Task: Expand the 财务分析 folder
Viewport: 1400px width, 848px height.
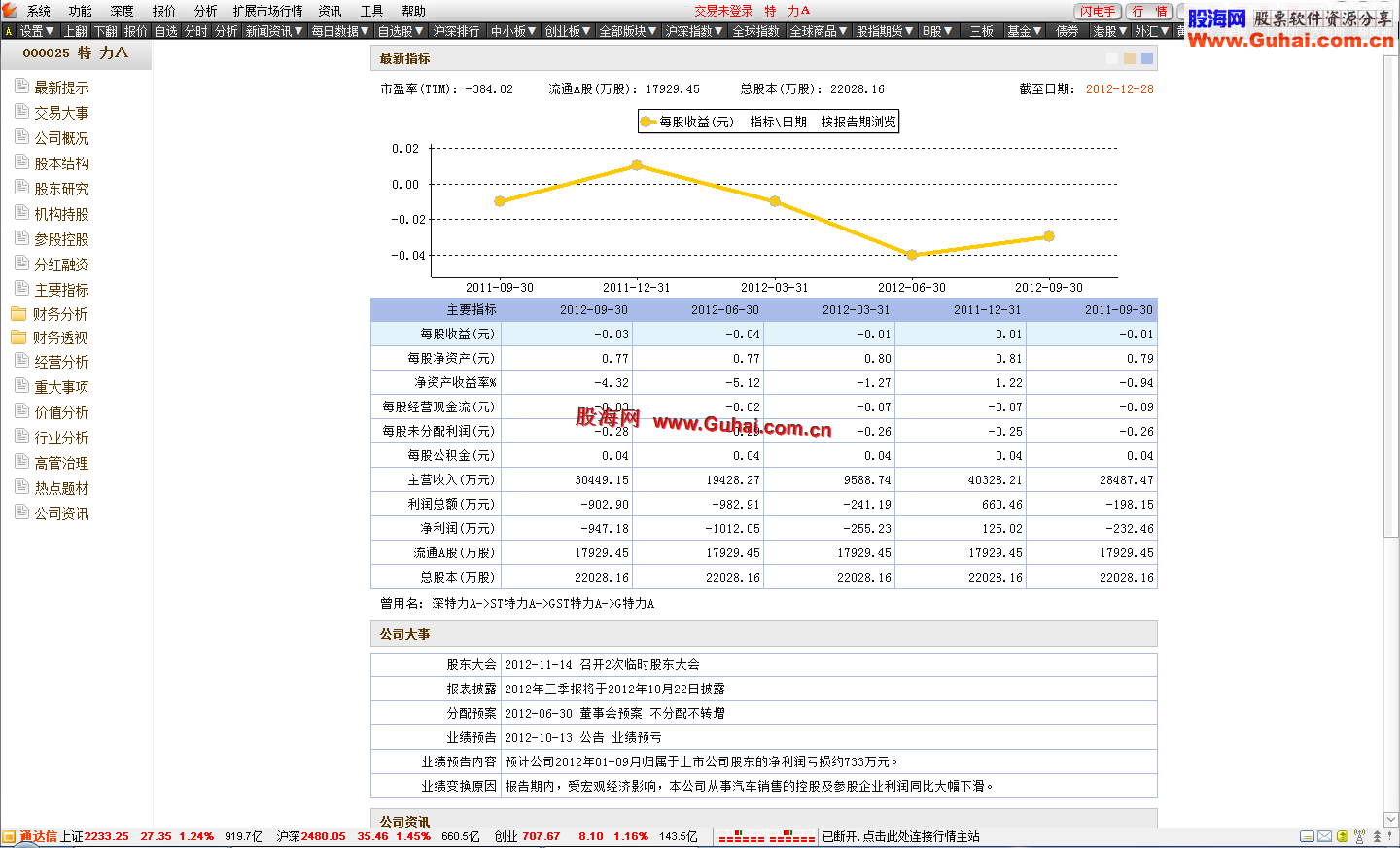Action: 50,314
